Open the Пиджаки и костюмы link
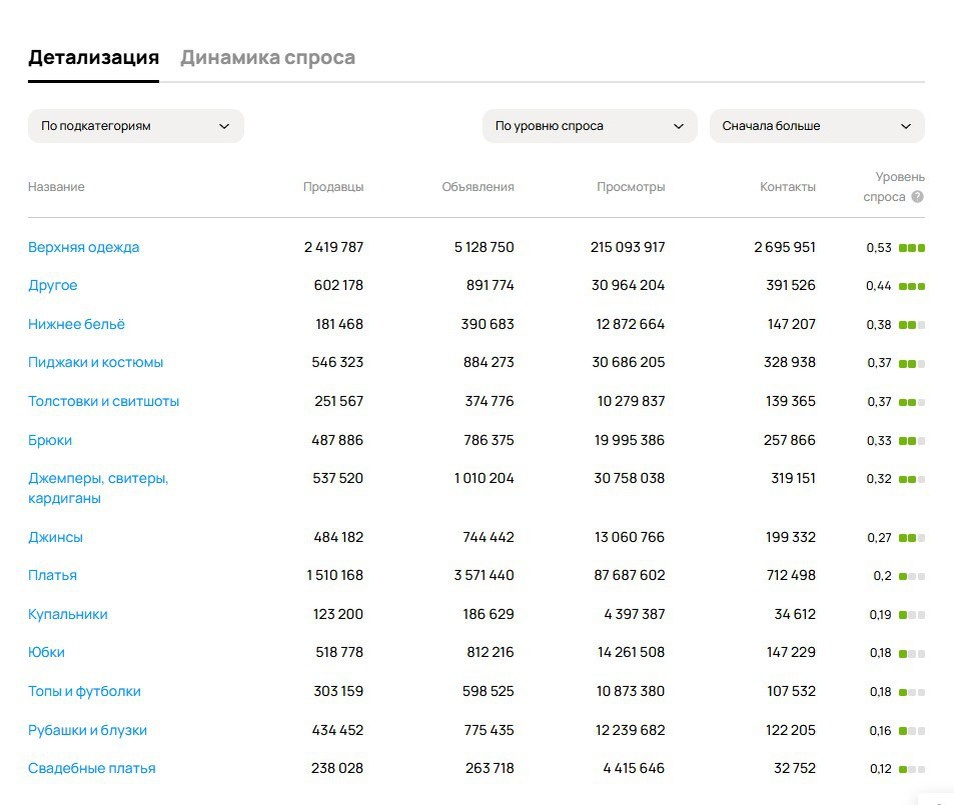Viewport: 954px width, 805px height. click(96, 363)
